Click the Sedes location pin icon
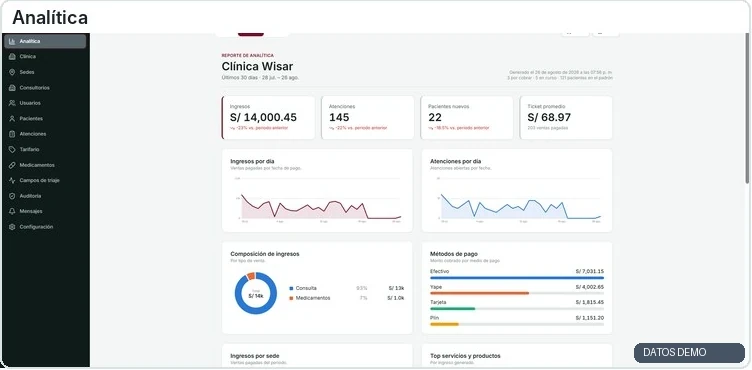The height and width of the screenshot is (370, 752). (12, 72)
